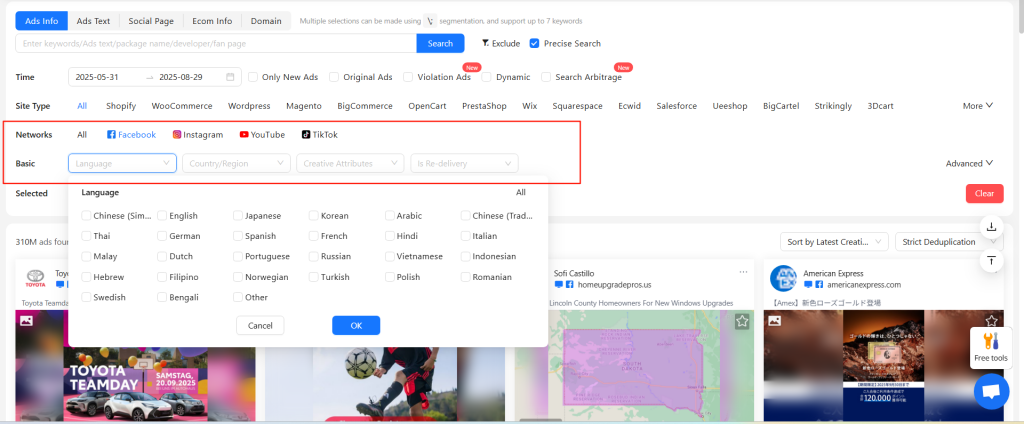This screenshot has height=424, width=1024.
Task: Click the red Clear button
Action: (x=984, y=193)
